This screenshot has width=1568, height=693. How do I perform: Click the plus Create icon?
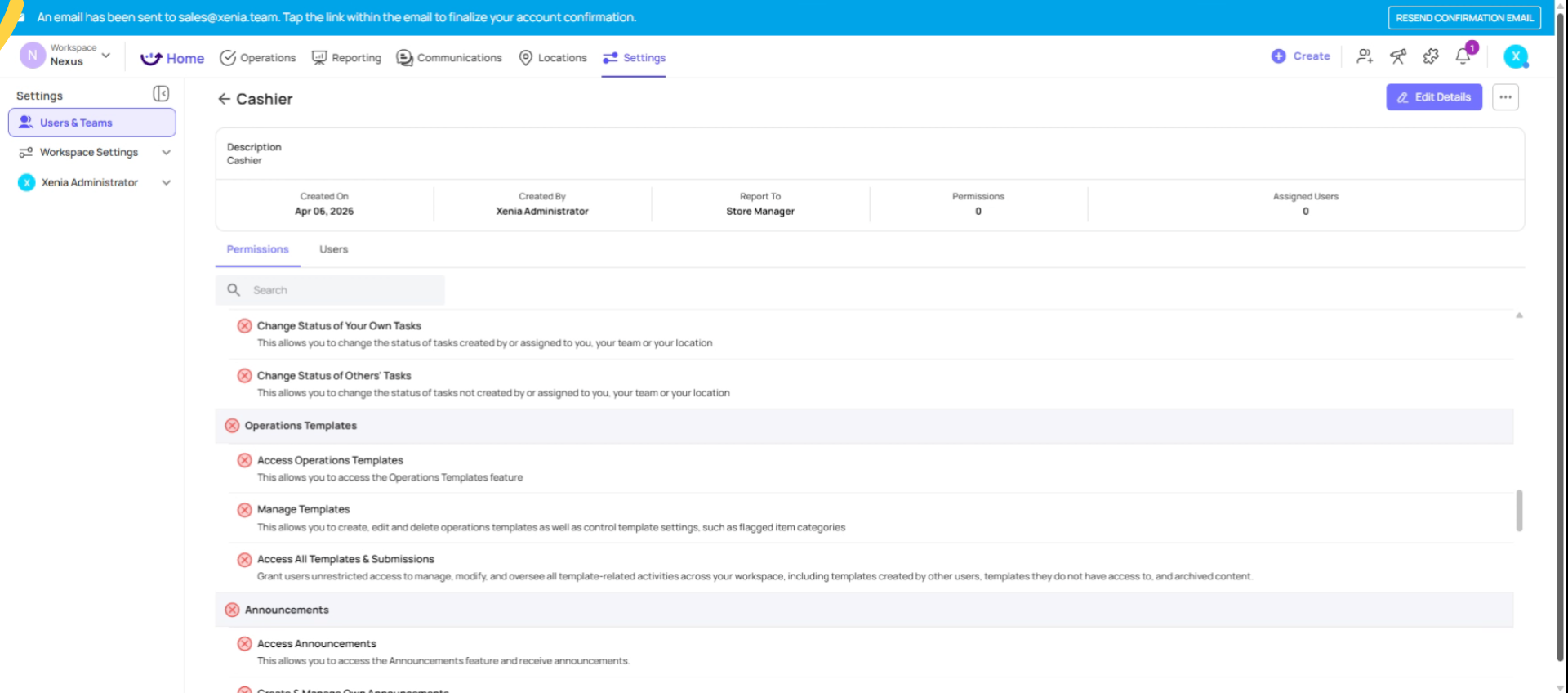pos(1279,56)
